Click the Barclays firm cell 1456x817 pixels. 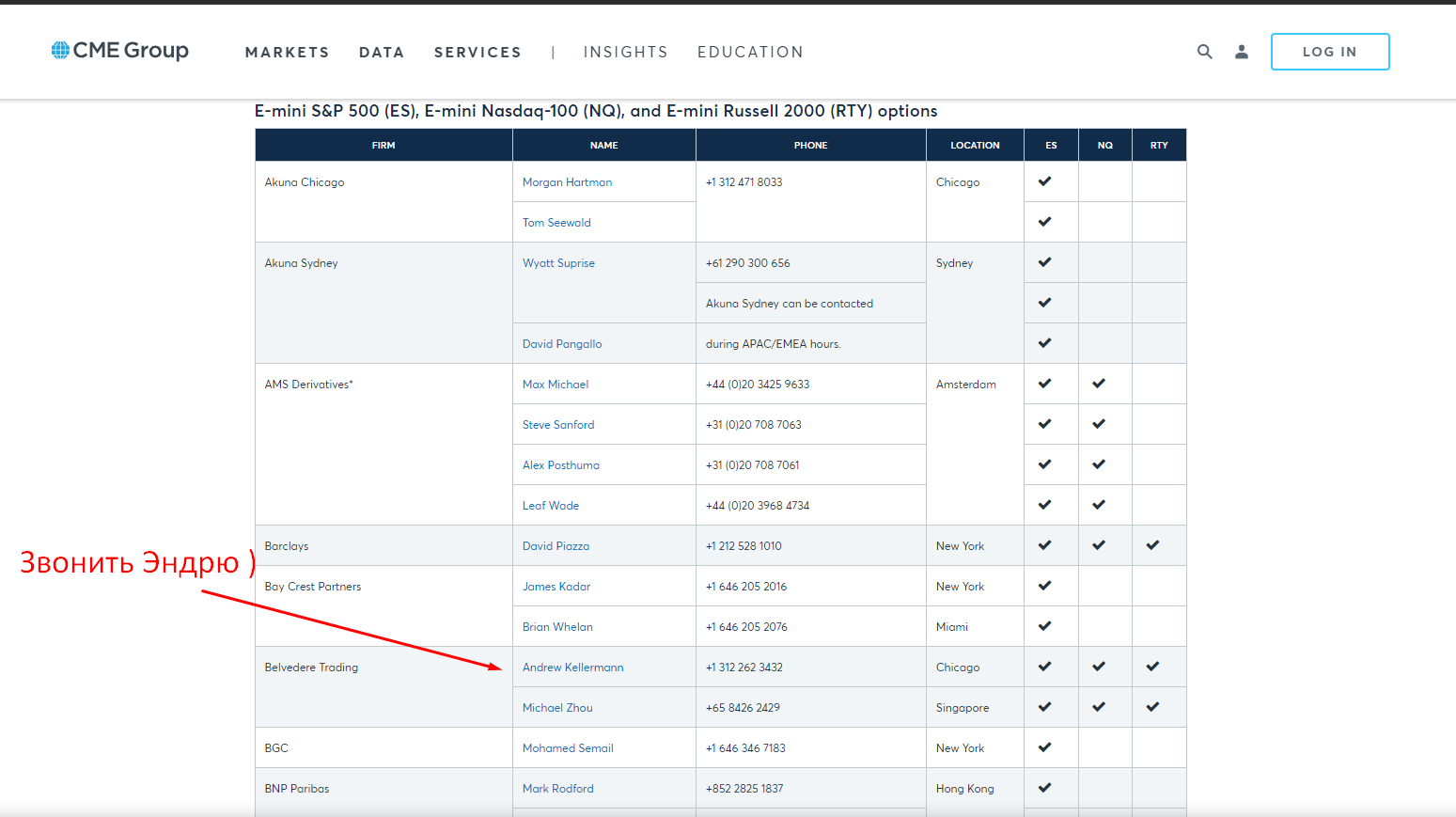coord(384,545)
